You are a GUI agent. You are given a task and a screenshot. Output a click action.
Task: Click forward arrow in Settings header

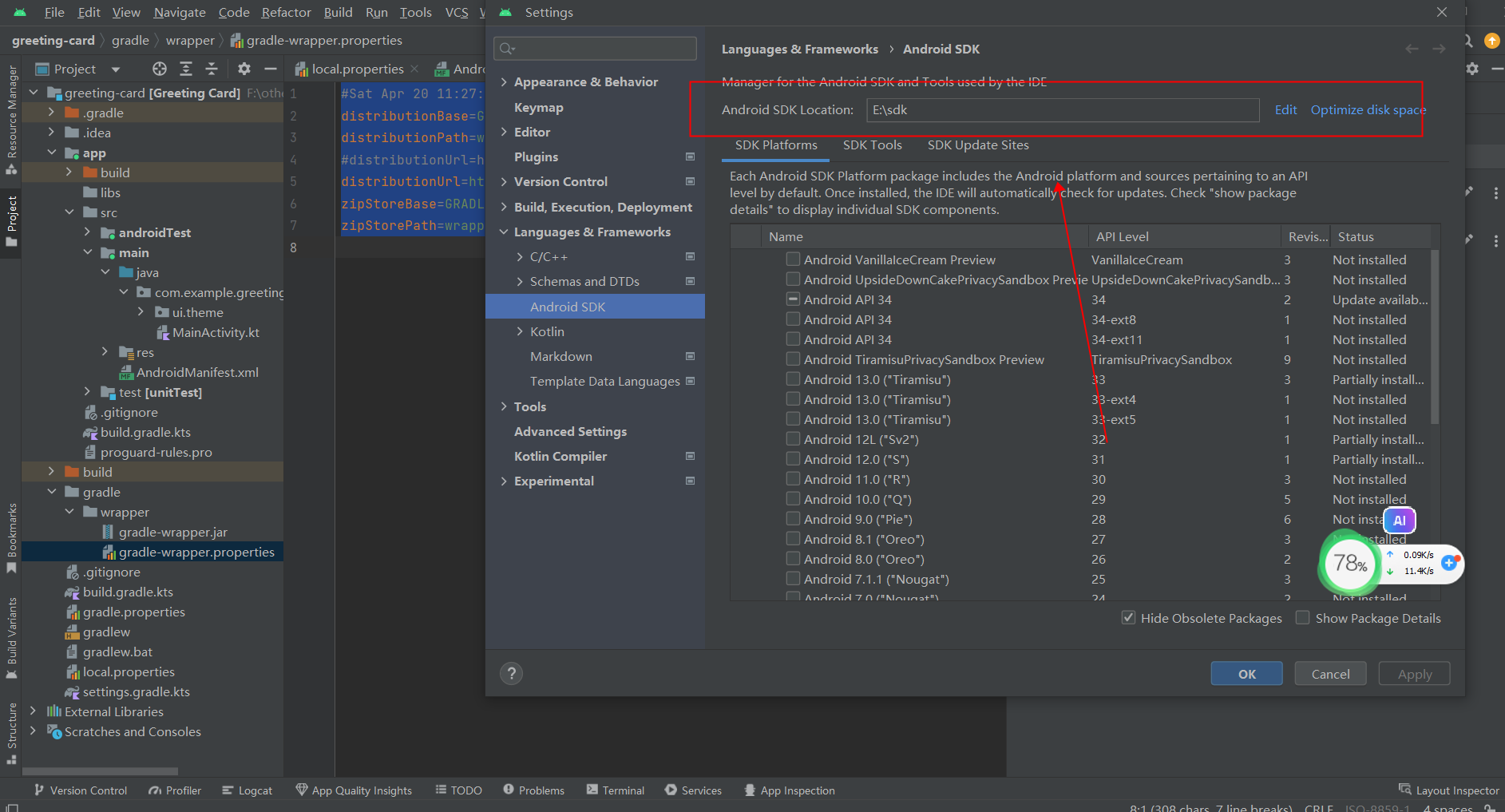tap(1439, 50)
